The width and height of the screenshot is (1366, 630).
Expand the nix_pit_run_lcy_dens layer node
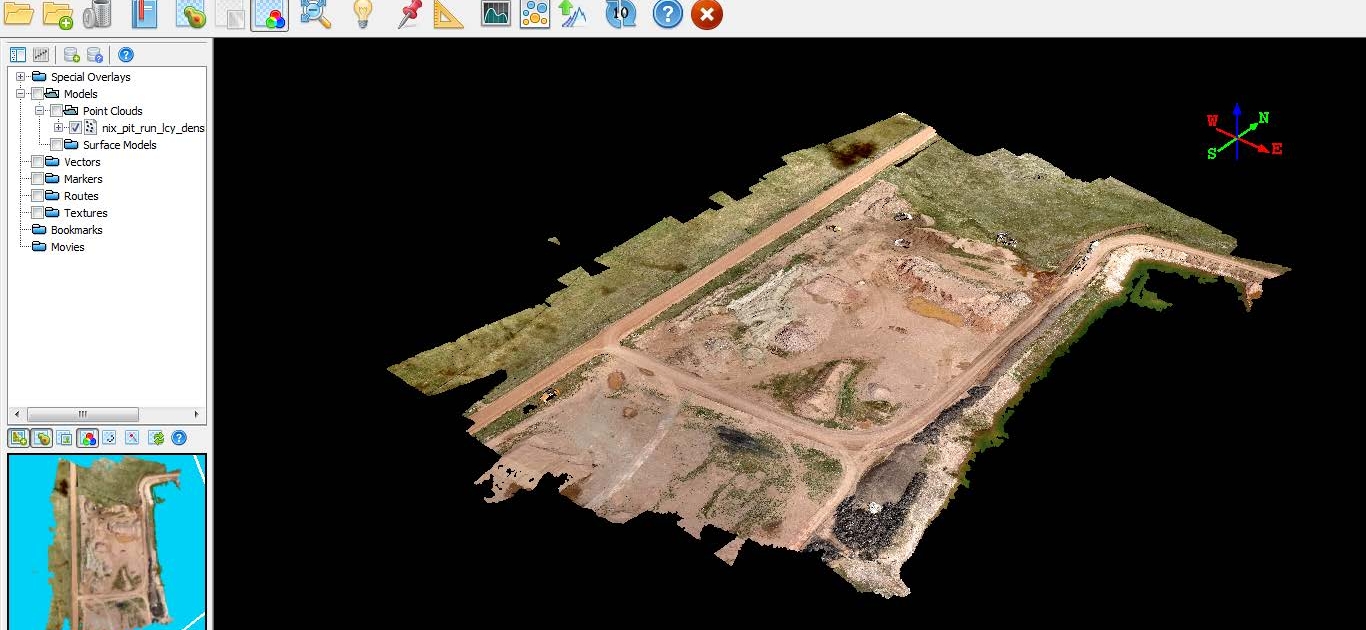click(59, 128)
